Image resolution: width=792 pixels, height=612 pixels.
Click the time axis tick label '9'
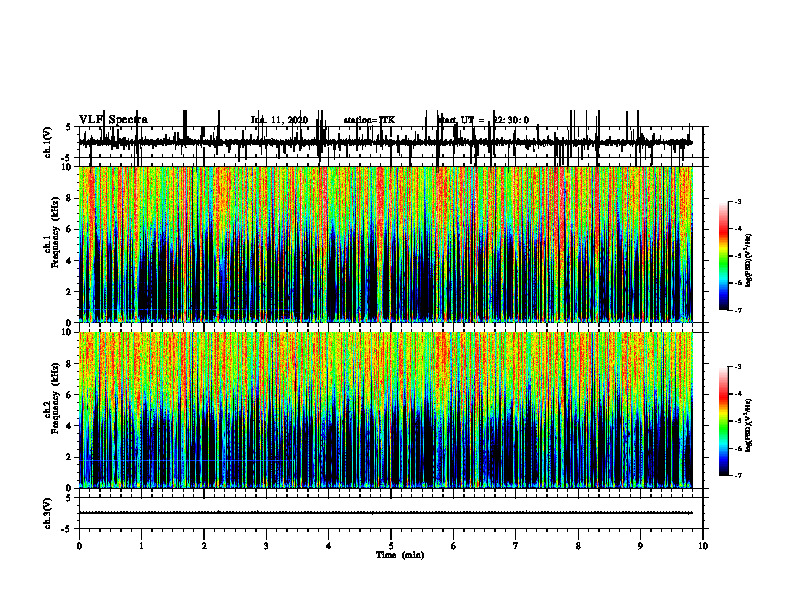(x=640, y=546)
